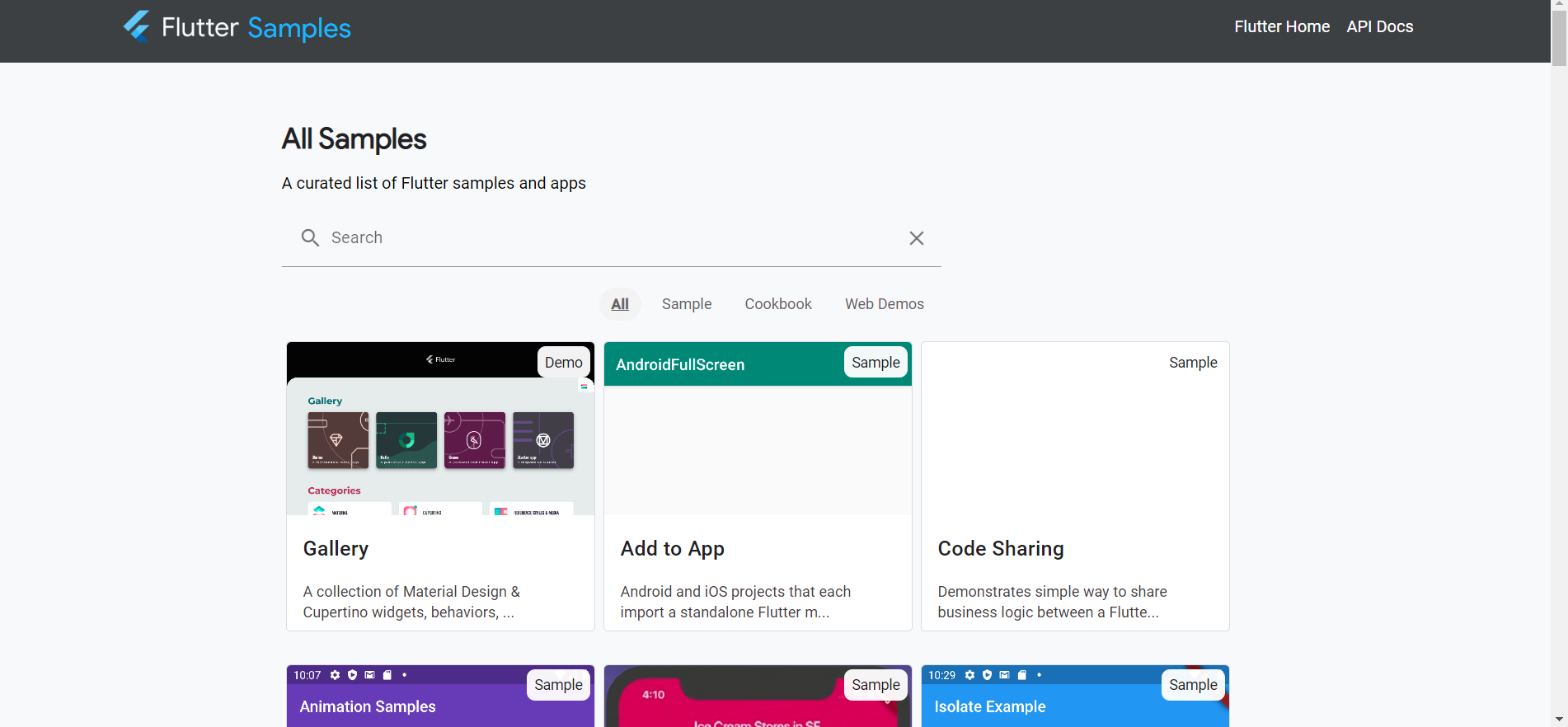Image resolution: width=1568 pixels, height=727 pixels.
Task: Click the AndroidFullScreen green header
Action: coord(758,364)
